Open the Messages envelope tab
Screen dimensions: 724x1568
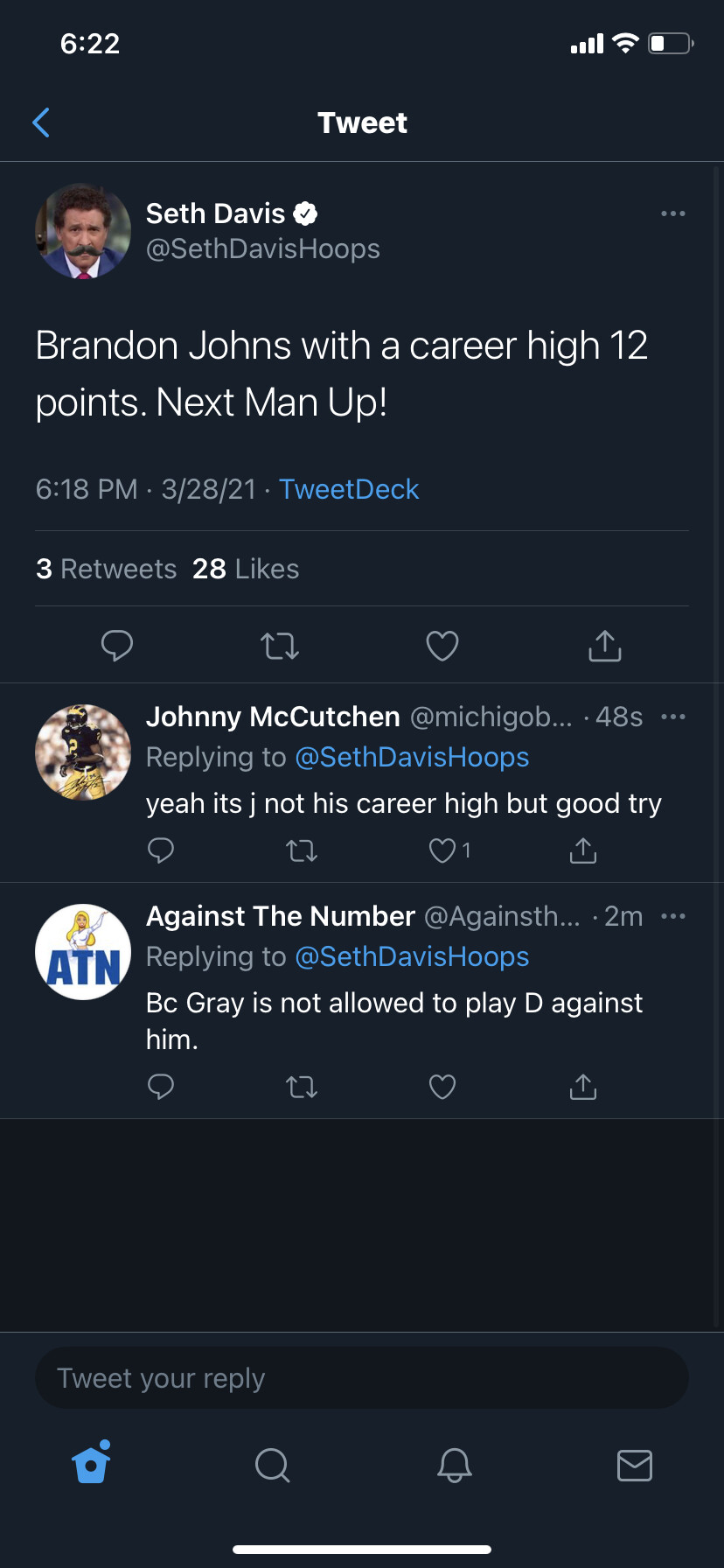click(x=635, y=1465)
